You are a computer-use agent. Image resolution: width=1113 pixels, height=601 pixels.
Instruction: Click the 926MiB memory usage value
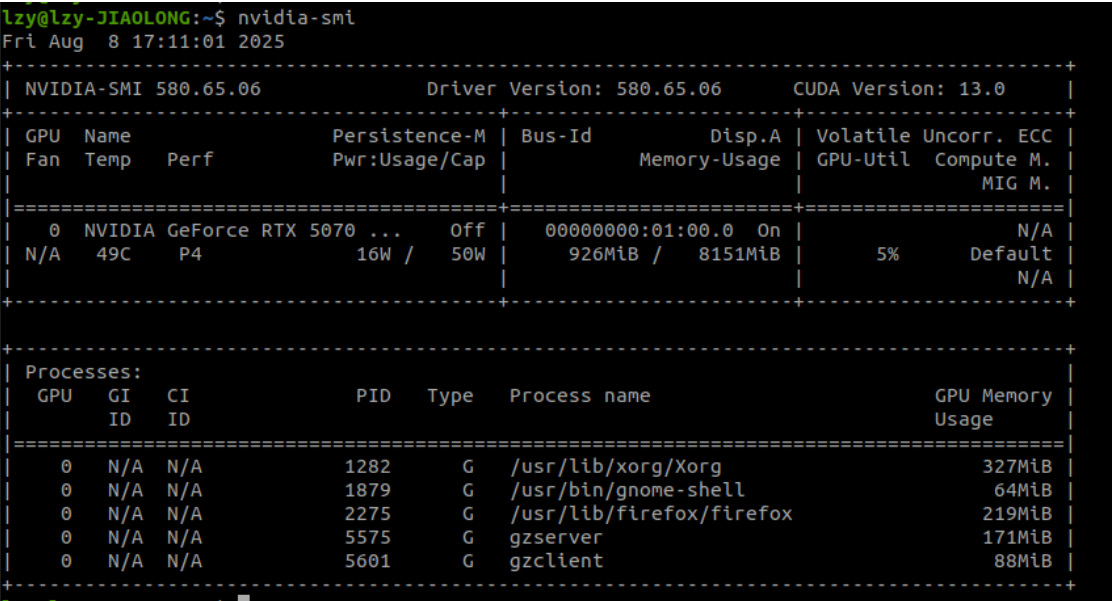603,254
